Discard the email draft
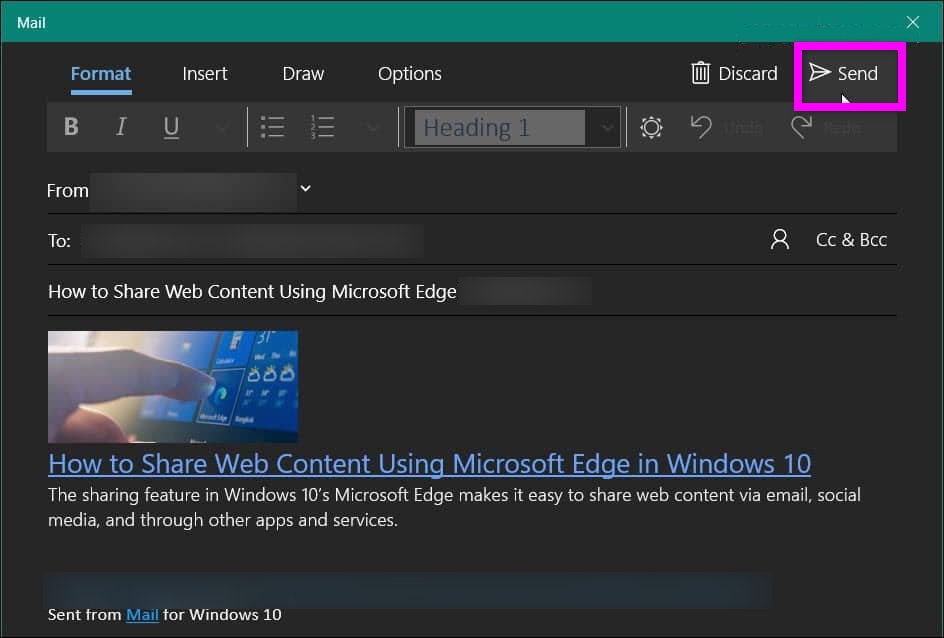 (x=734, y=73)
